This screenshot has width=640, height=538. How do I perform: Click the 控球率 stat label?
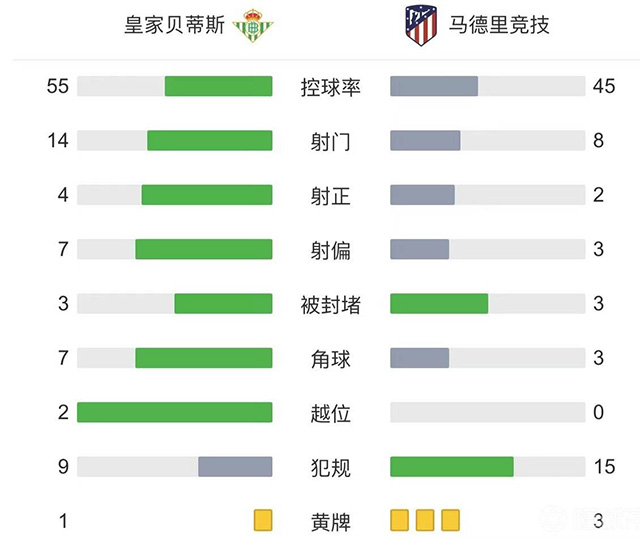[330, 87]
